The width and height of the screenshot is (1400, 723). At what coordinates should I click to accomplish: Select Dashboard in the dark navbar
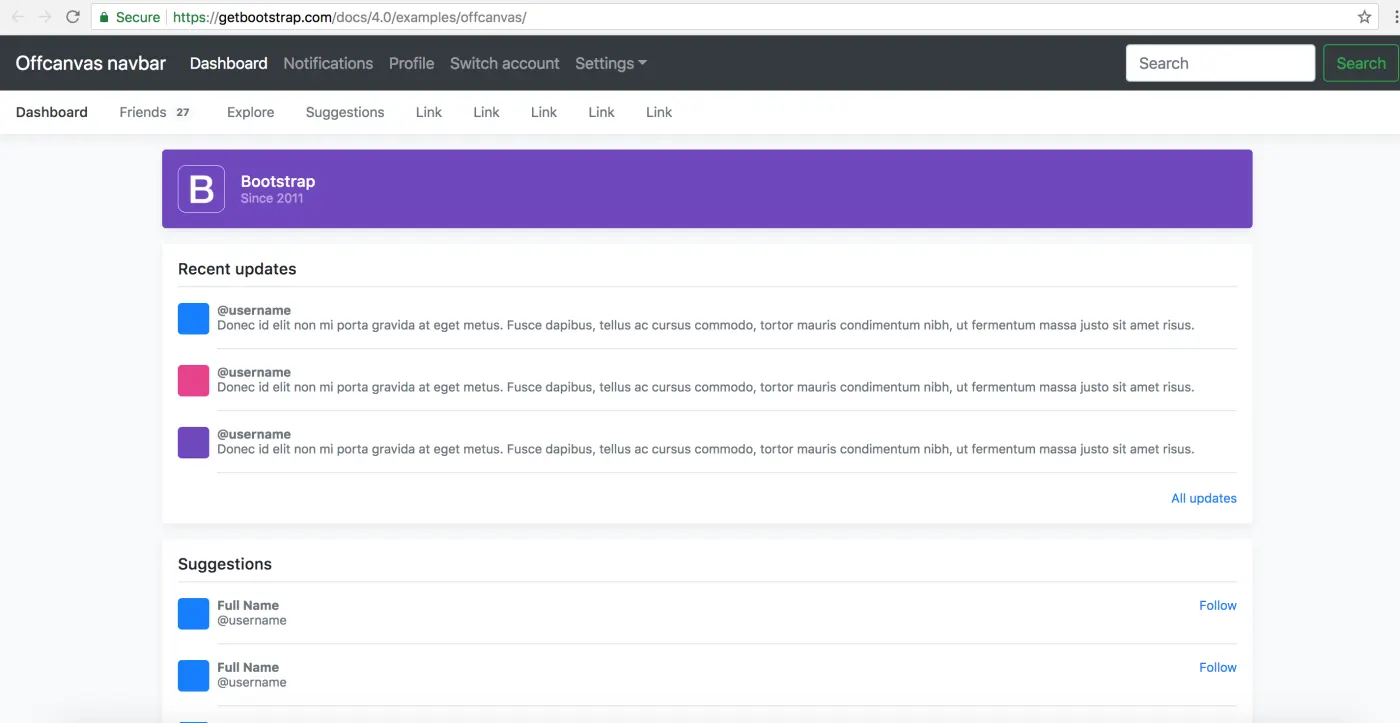(229, 63)
